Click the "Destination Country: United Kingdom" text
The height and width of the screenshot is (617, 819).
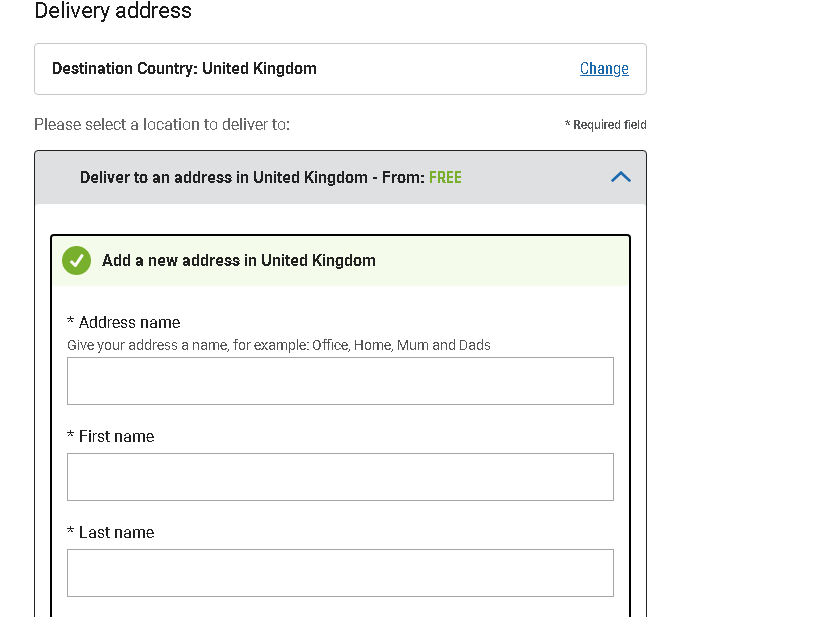[x=184, y=68]
